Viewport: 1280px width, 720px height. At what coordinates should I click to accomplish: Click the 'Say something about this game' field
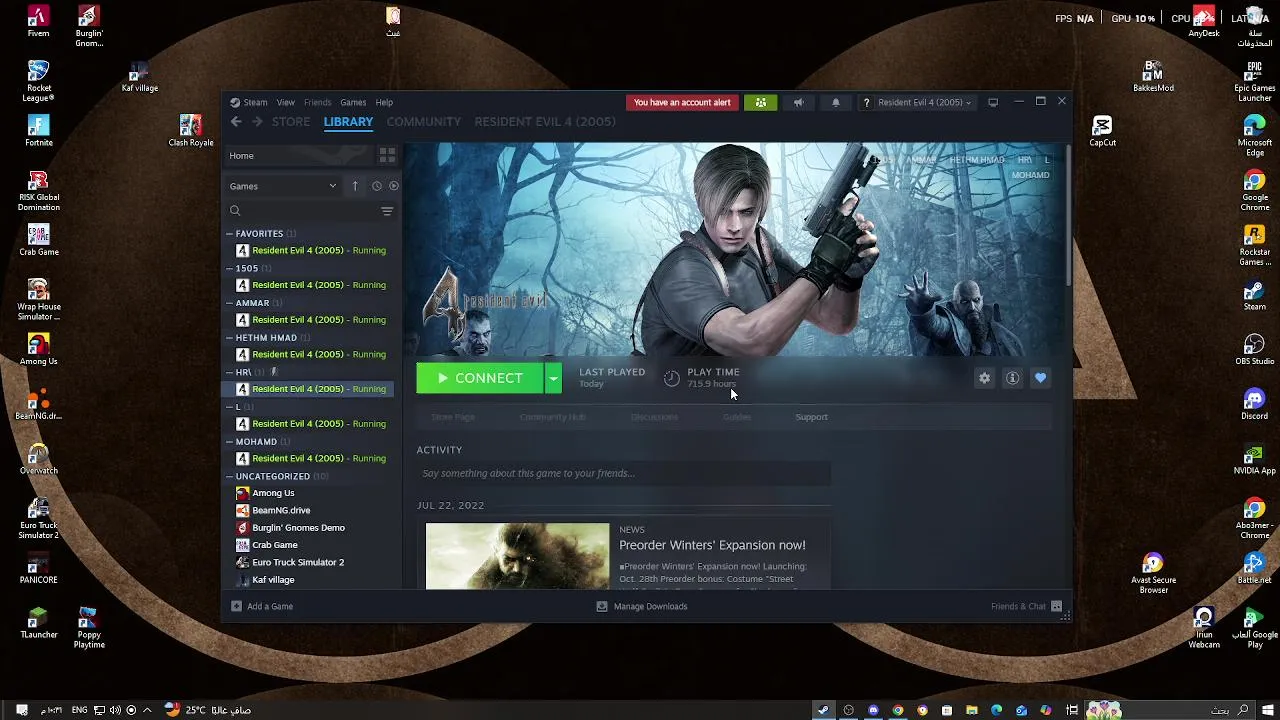624,474
